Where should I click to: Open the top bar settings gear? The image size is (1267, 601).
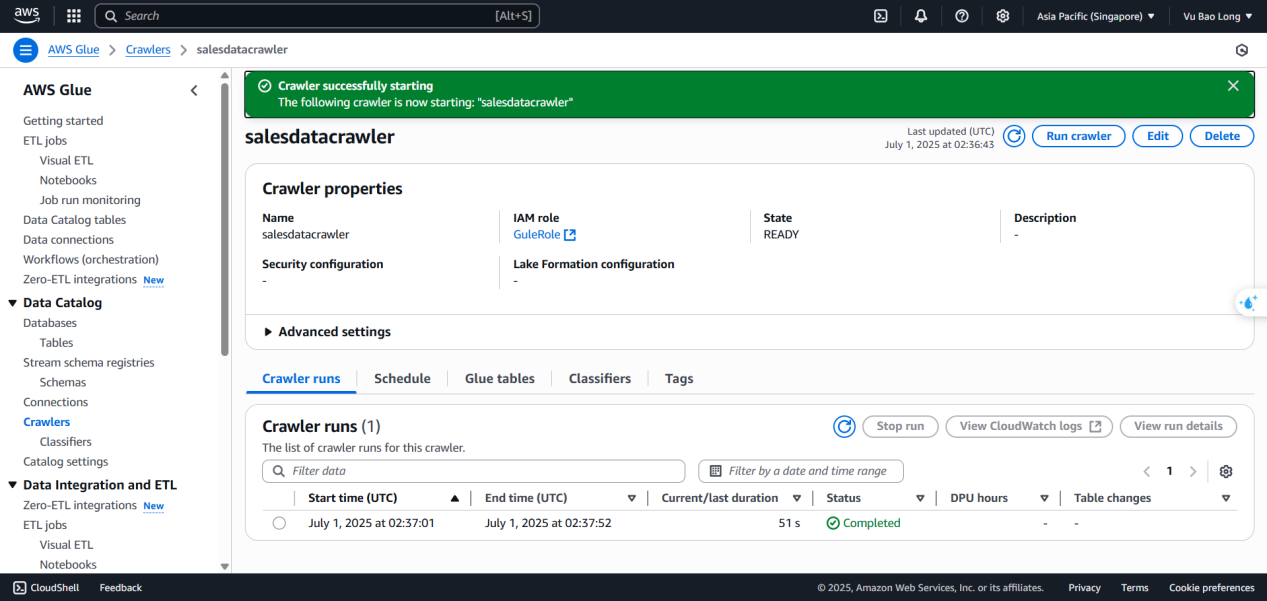click(1003, 16)
